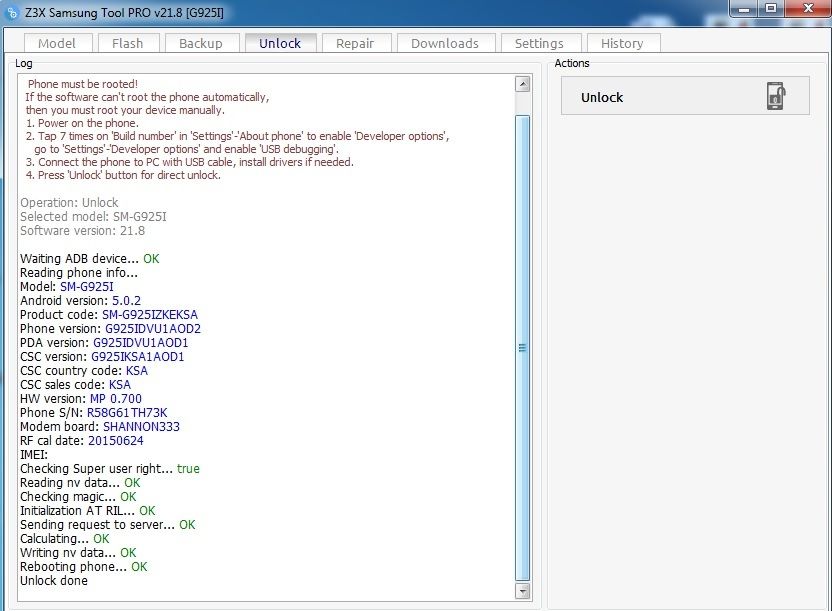Click phone serial R58G61TH73K
The height and width of the screenshot is (611, 832).
(127, 413)
